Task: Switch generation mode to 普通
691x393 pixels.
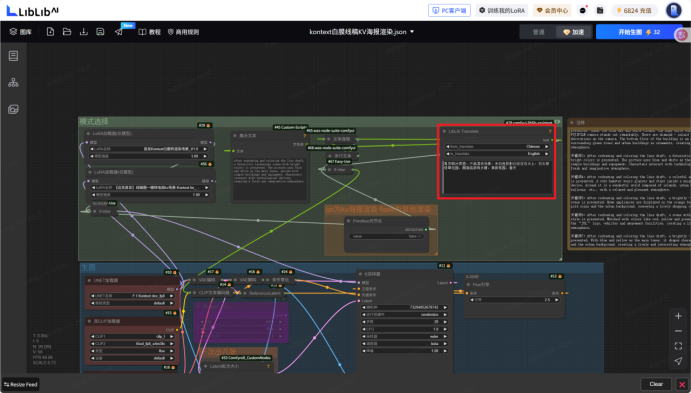Action: [x=539, y=32]
